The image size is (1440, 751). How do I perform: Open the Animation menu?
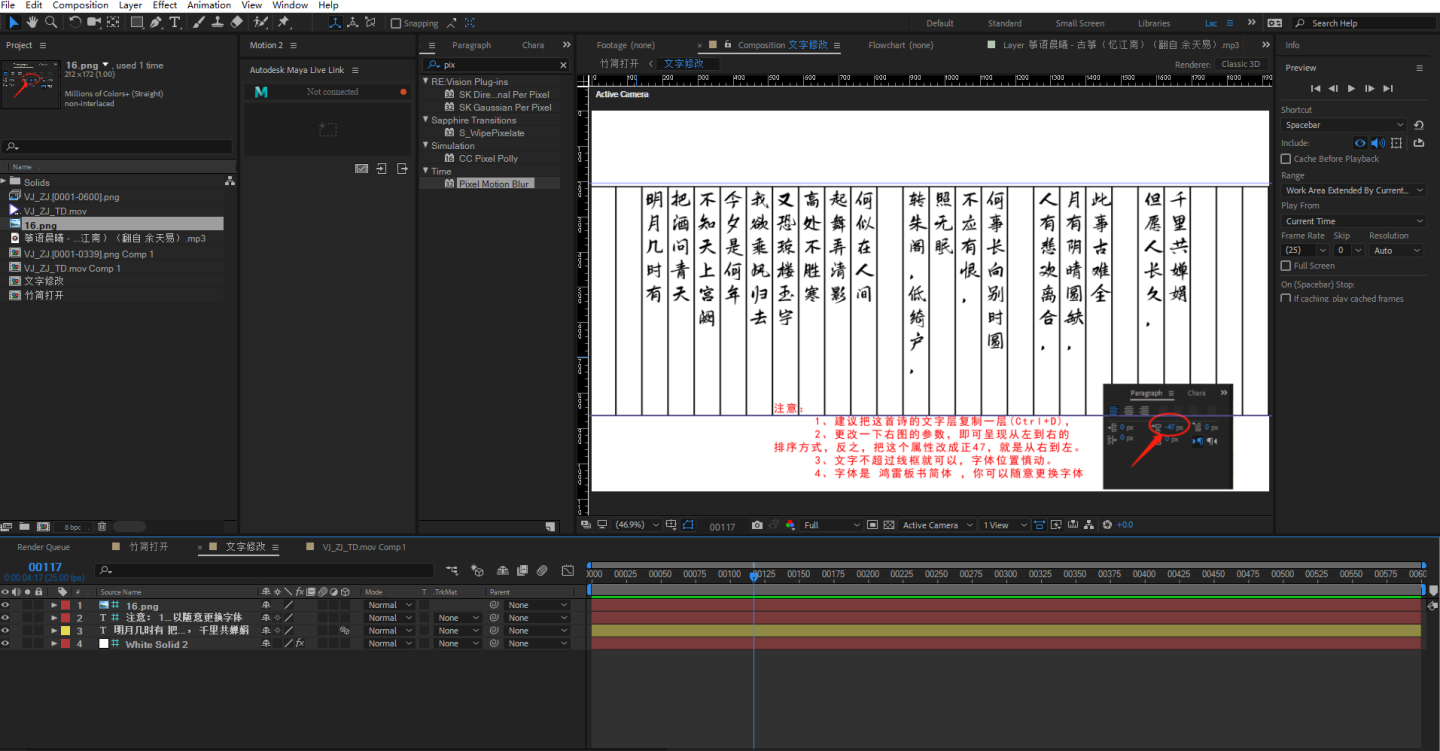pos(209,5)
